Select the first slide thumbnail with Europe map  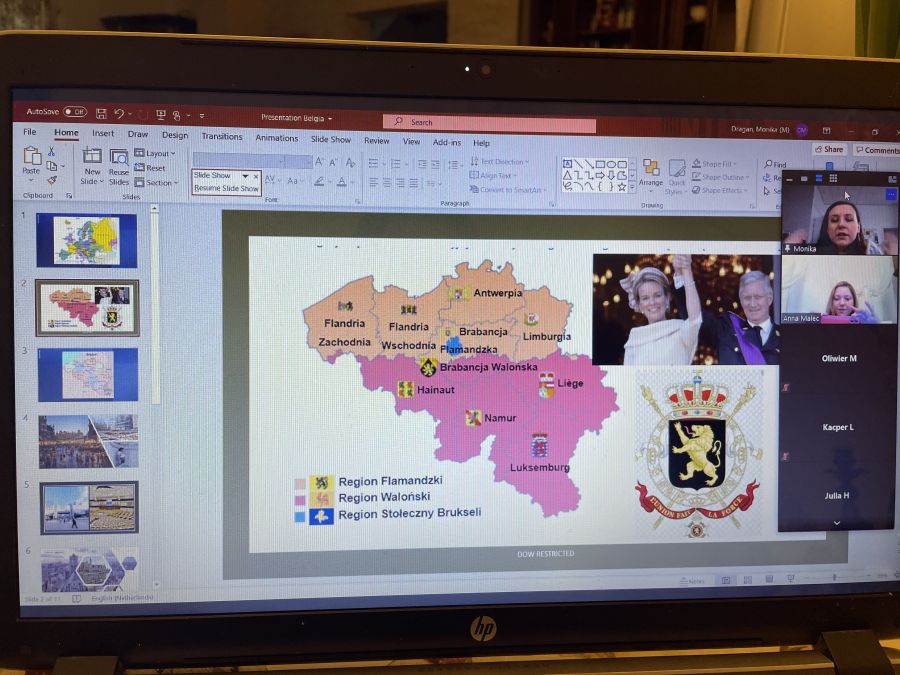(86, 240)
